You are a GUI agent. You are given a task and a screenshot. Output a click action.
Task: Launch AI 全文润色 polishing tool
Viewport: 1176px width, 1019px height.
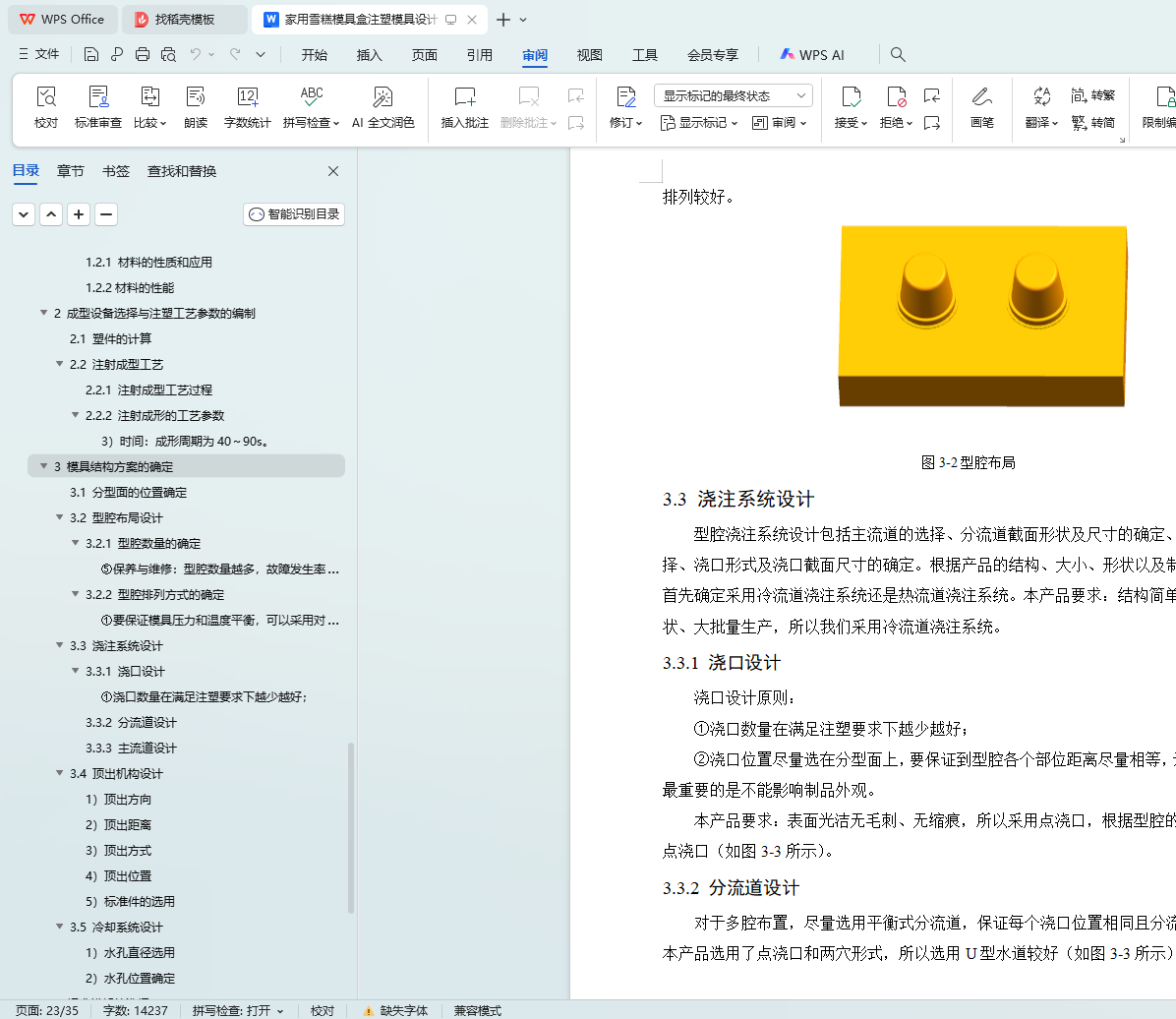pos(382,106)
